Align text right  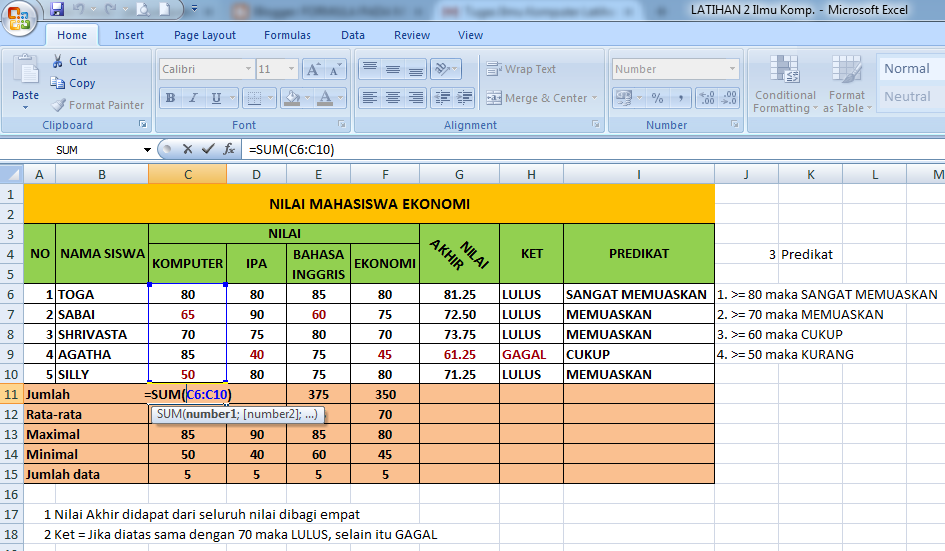tap(416, 98)
